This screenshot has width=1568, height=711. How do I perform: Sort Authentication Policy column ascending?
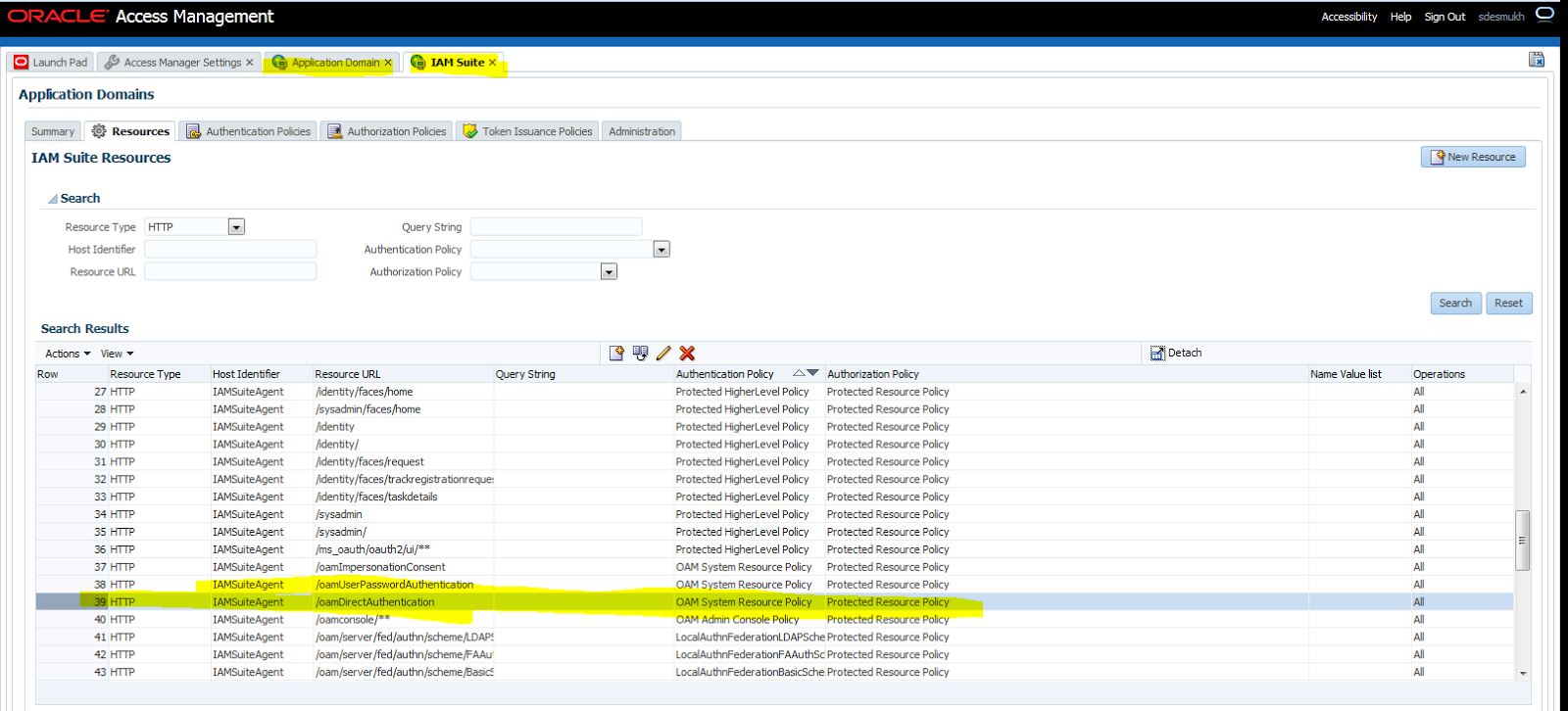click(x=799, y=373)
